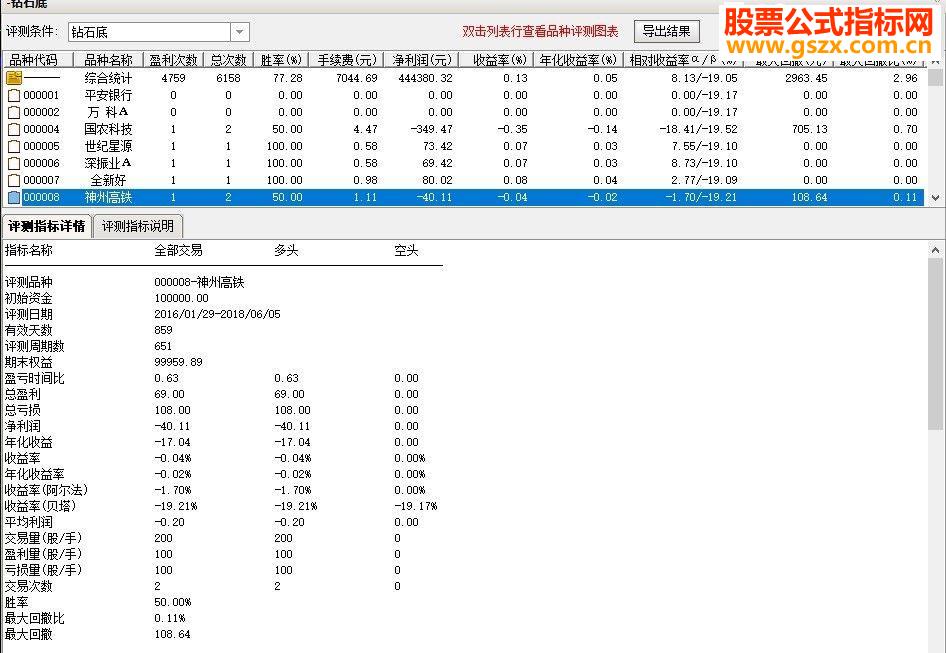Click the 多头 column label
Viewport: 946px width, 653px height.
tap(286, 250)
